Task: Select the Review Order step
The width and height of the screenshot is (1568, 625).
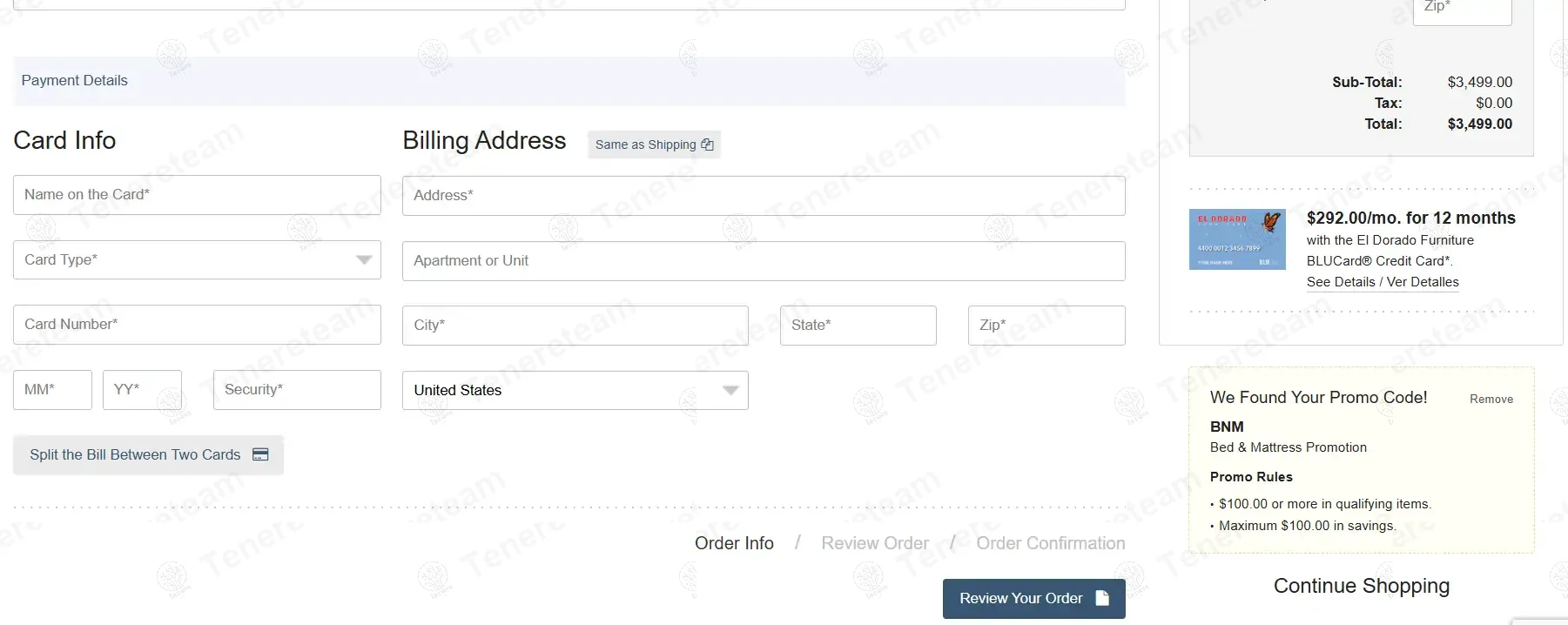Action: (875, 543)
